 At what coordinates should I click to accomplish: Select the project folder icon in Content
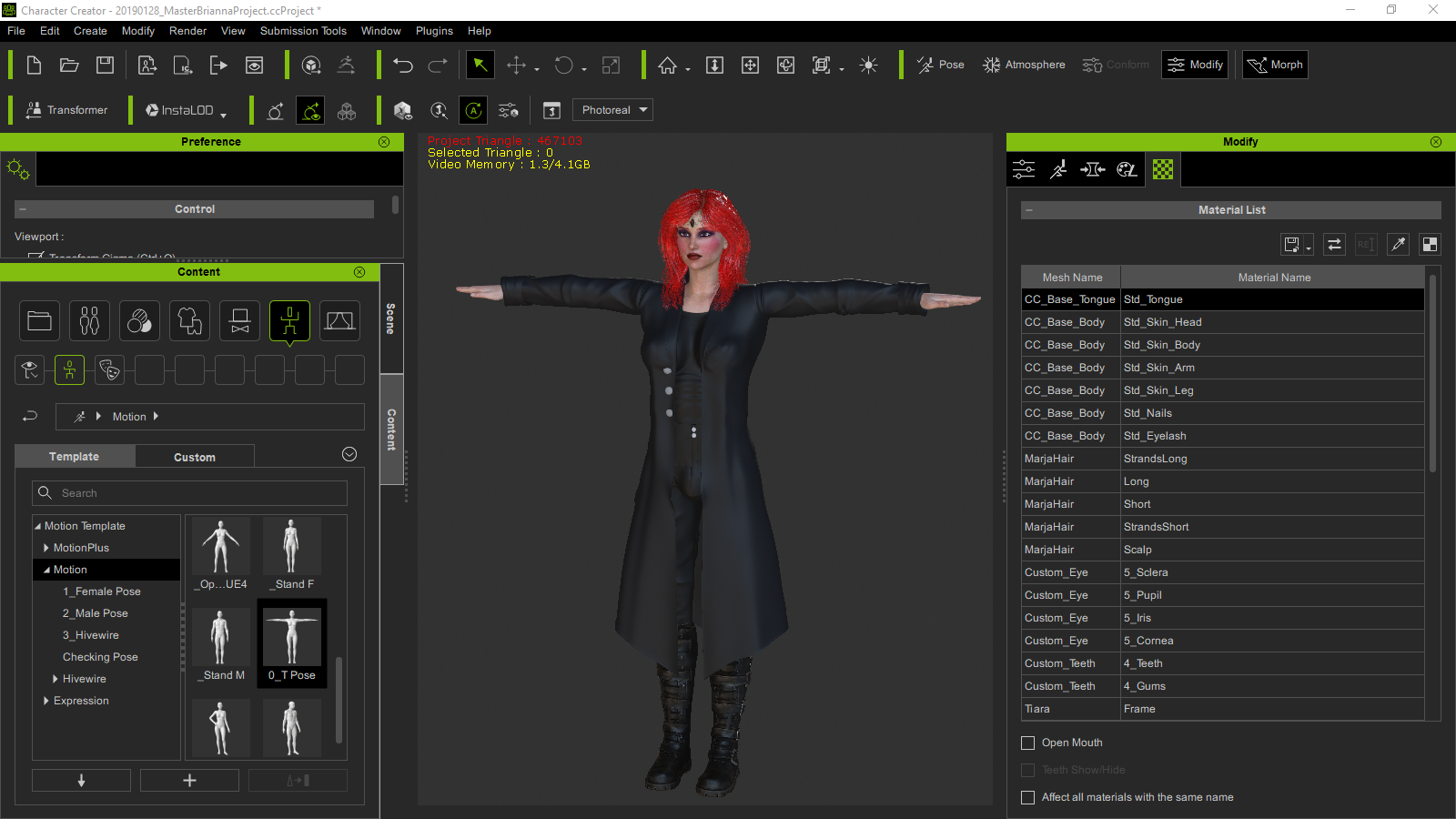[x=39, y=321]
